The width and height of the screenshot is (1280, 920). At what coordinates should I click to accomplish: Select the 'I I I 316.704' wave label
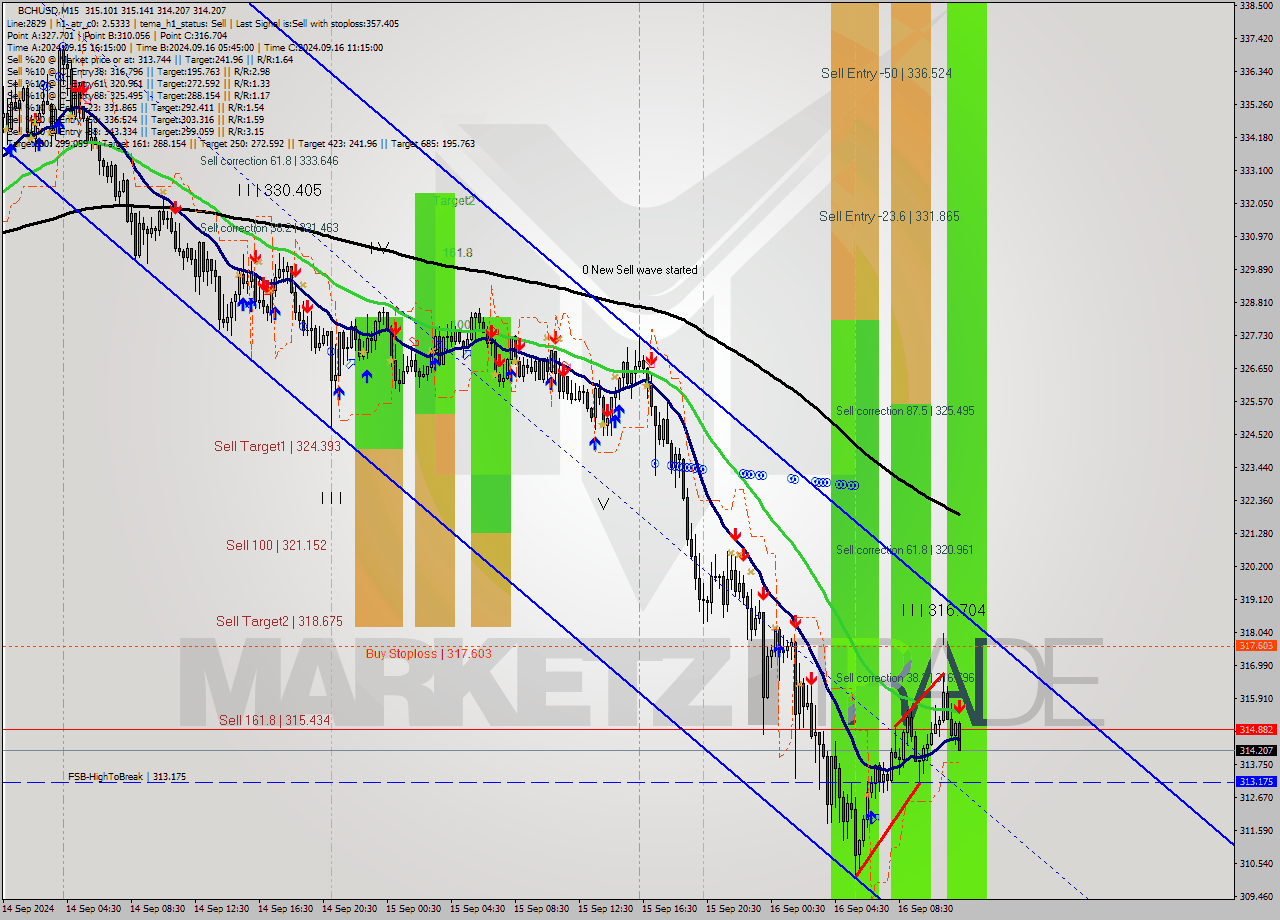coord(943,610)
